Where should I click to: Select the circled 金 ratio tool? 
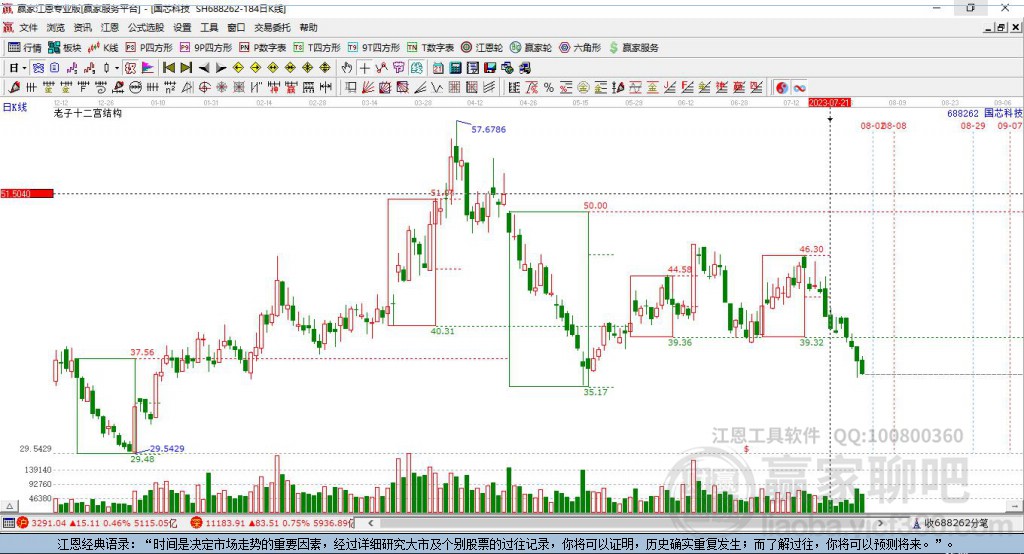click(583, 88)
